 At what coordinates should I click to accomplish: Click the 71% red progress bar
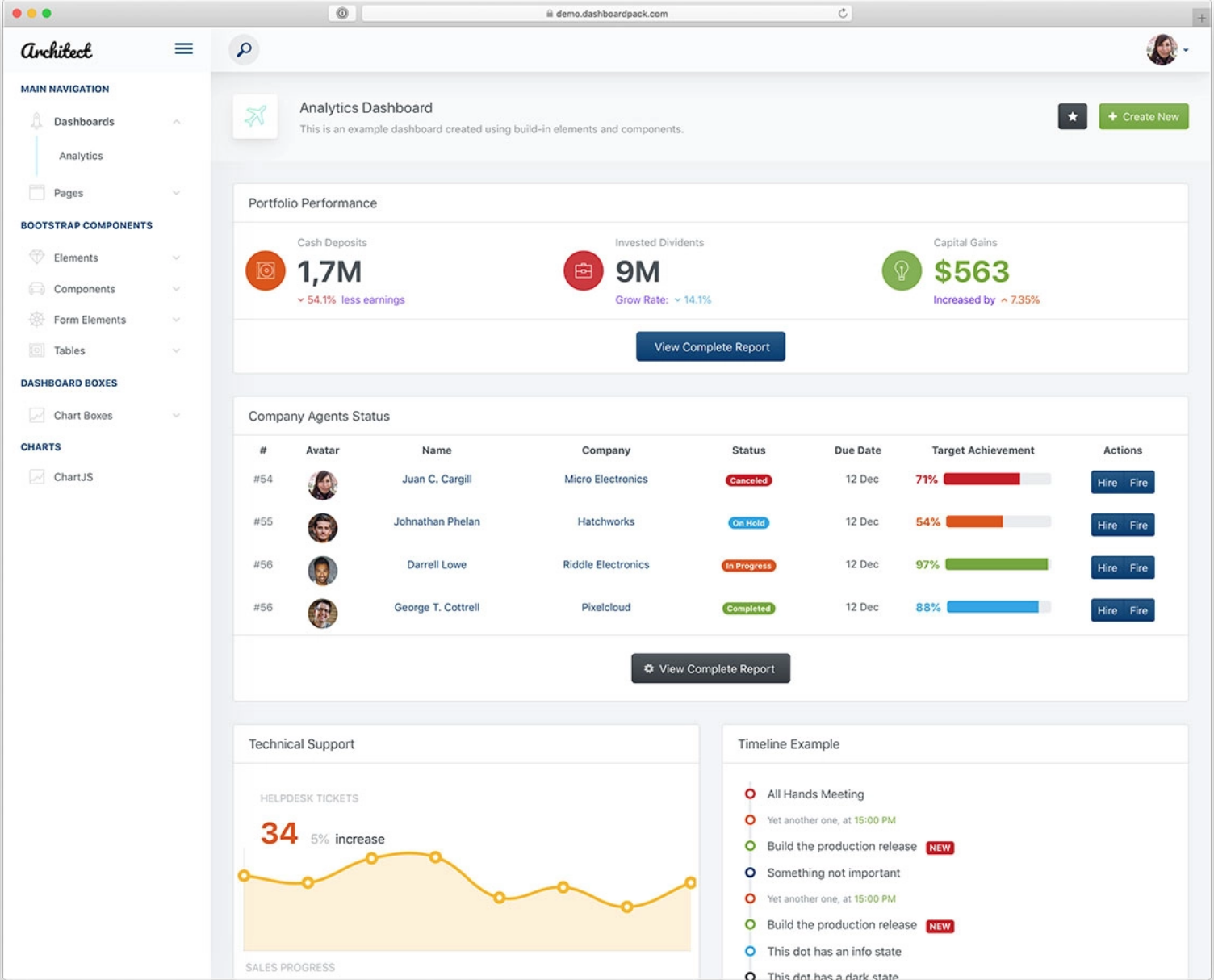point(998,479)
